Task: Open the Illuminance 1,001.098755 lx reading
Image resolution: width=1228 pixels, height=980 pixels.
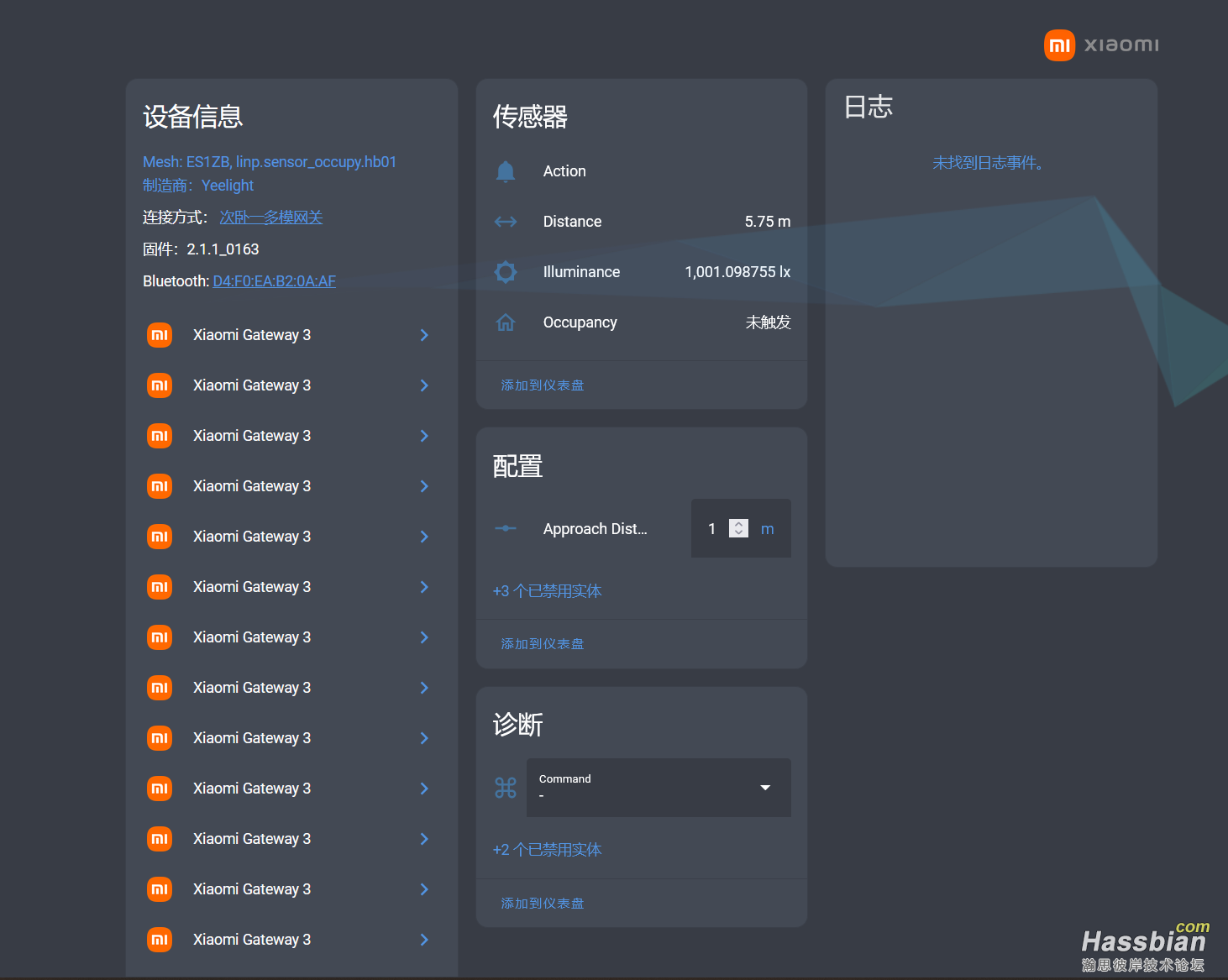Action: pos(737,272)
